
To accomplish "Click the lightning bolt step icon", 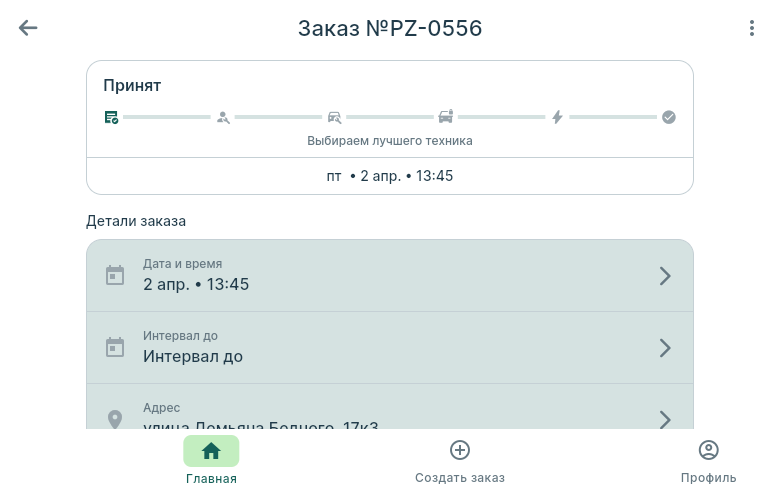I will pyautogui.click(x=558, y=117).
